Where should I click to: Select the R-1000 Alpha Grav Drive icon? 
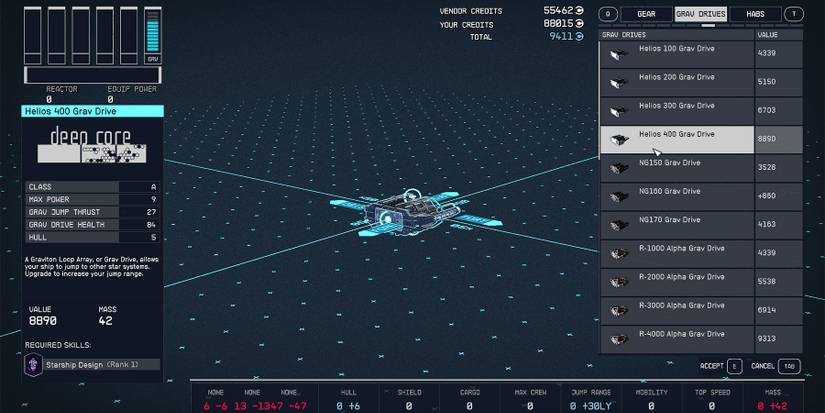point(619,254)
